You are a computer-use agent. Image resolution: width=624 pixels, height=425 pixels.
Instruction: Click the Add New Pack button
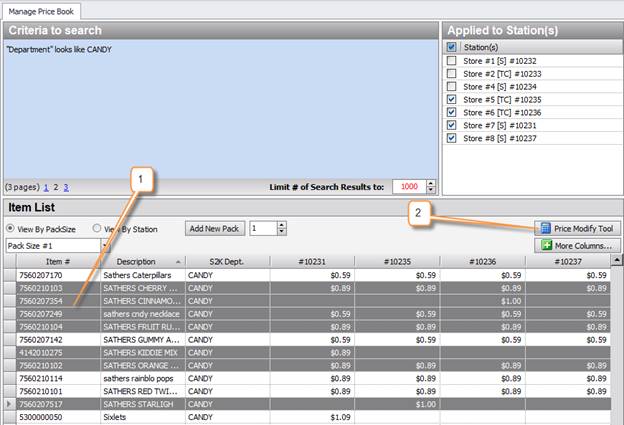tap(215, 228)
